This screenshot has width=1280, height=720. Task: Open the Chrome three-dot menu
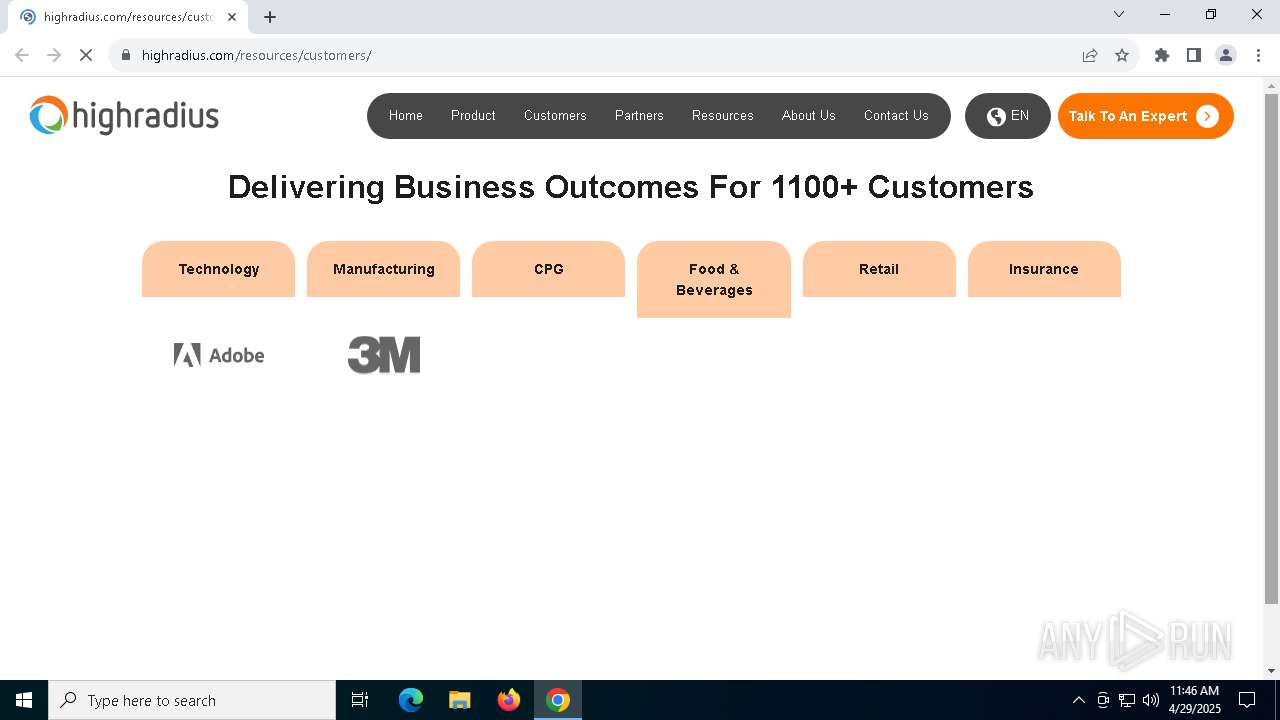1258,55
